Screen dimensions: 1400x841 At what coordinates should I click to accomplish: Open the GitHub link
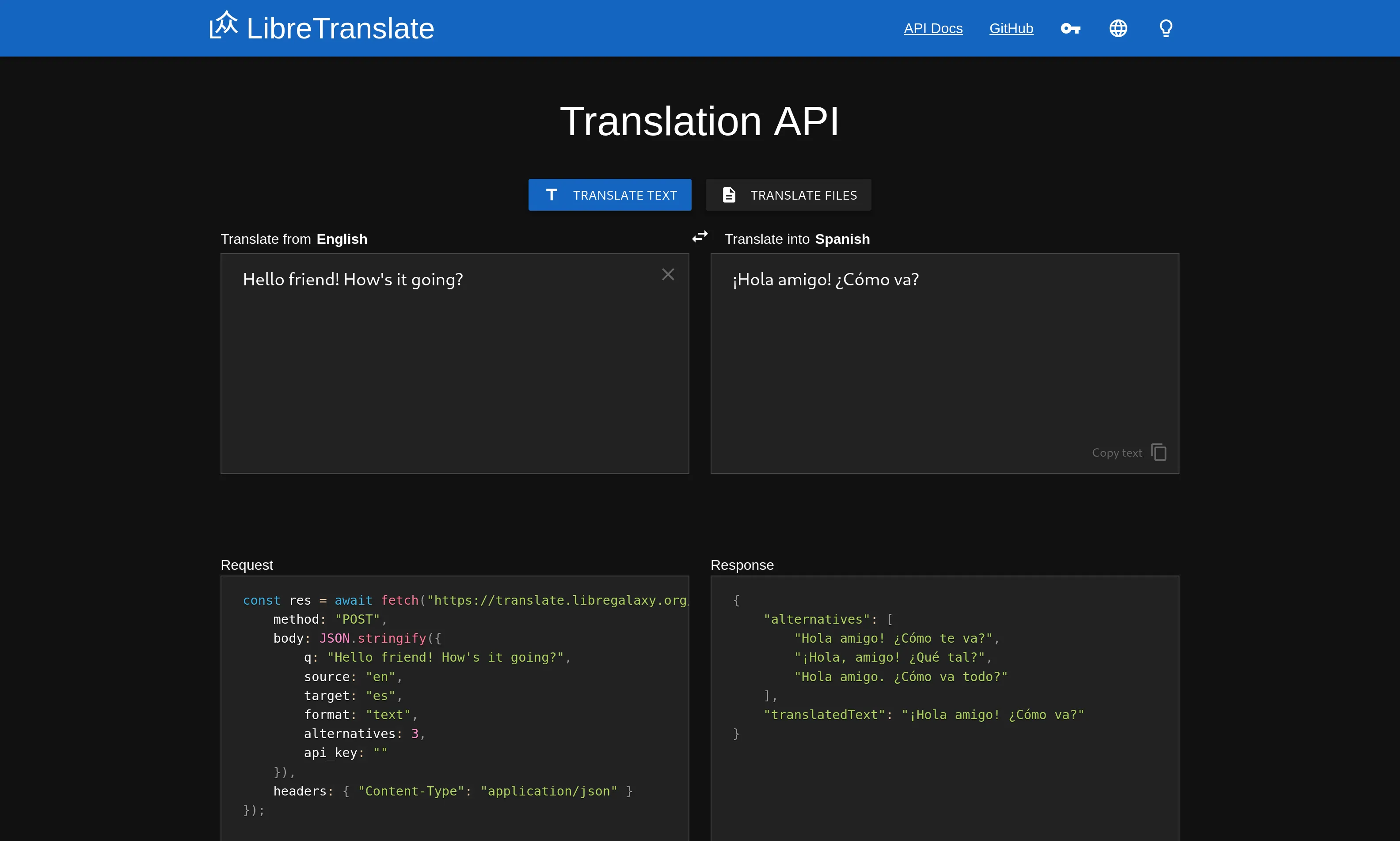[x=1011, y=28]
